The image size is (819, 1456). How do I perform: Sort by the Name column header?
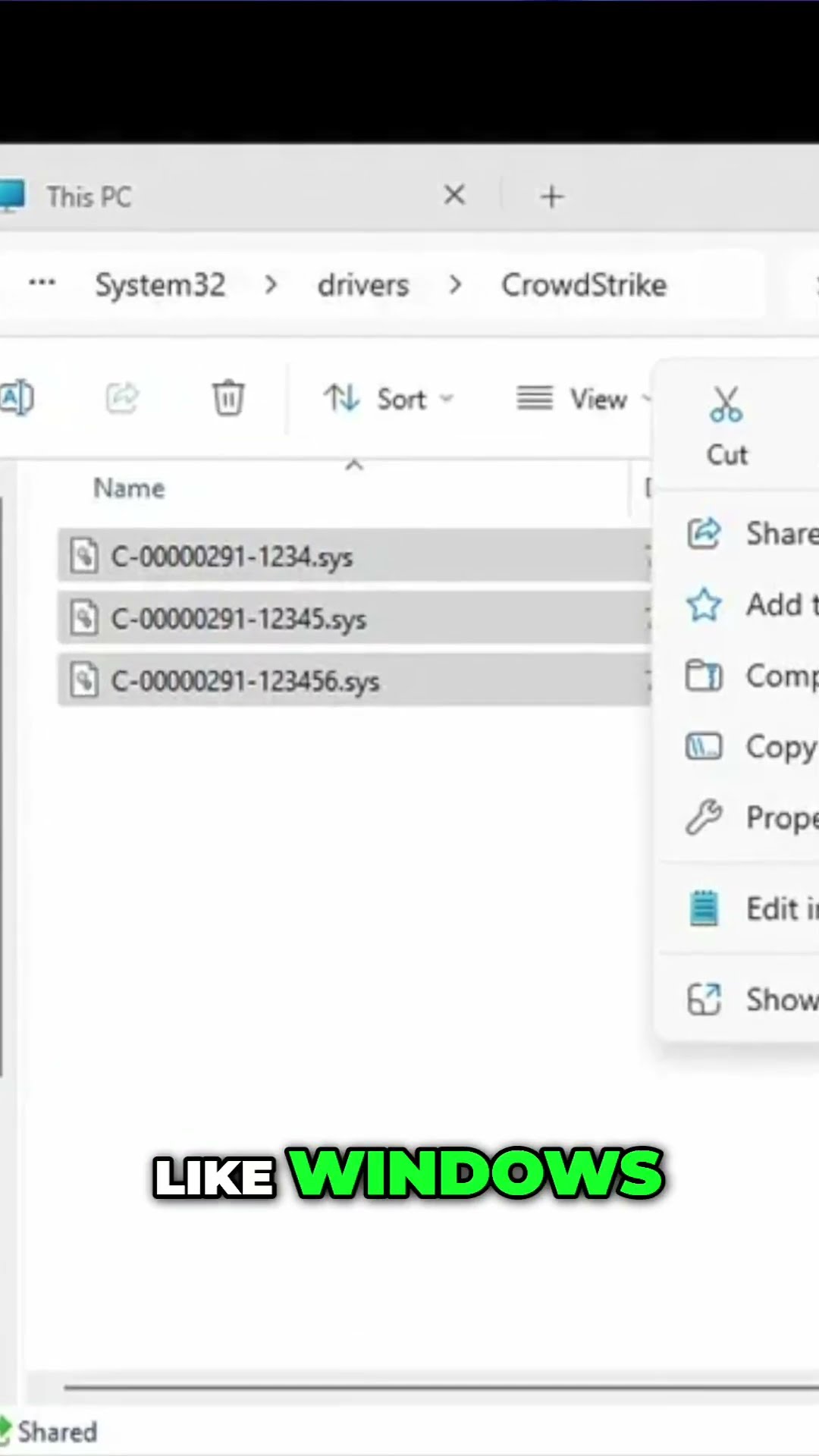[129, 488]
